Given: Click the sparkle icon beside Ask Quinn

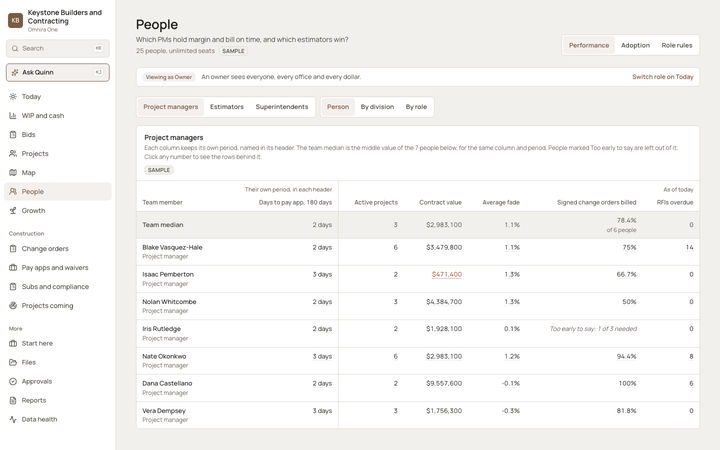Looking at the screenshot, I should (x=15, y=72).
